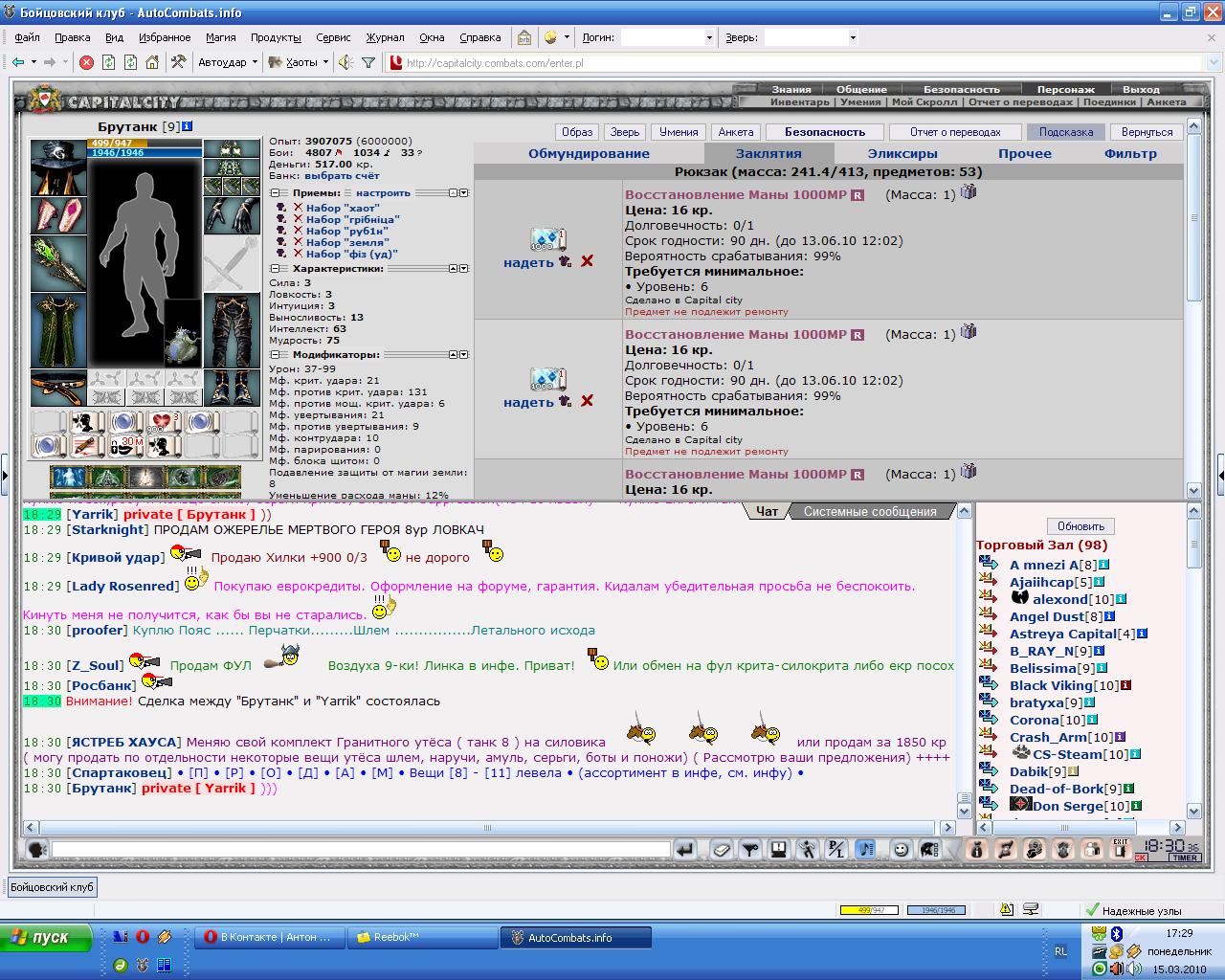Viewport: 1225px width, 980px height.
Task: Collapse the Характеристики section with minus box
Action: coord(275,269)
